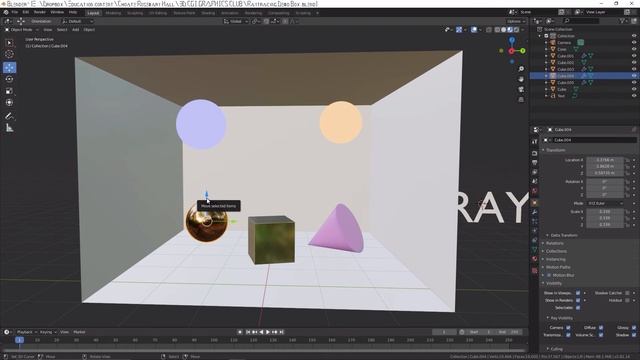Viewport: 640px width, 360px height.
Task: Open the Orientation Default dropdown
Action: (78, 21)
